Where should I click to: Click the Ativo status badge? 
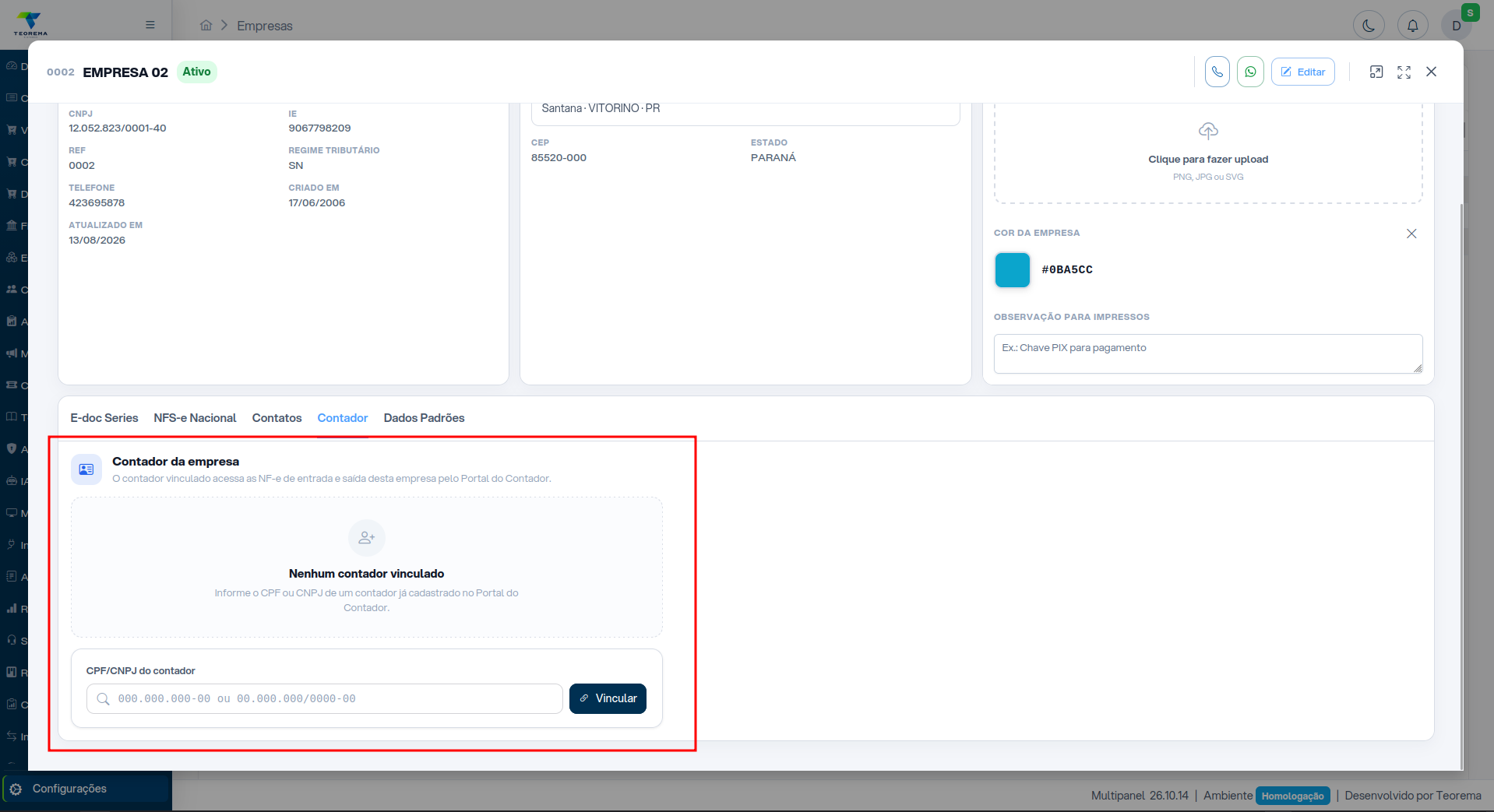(x=197, y=72)
